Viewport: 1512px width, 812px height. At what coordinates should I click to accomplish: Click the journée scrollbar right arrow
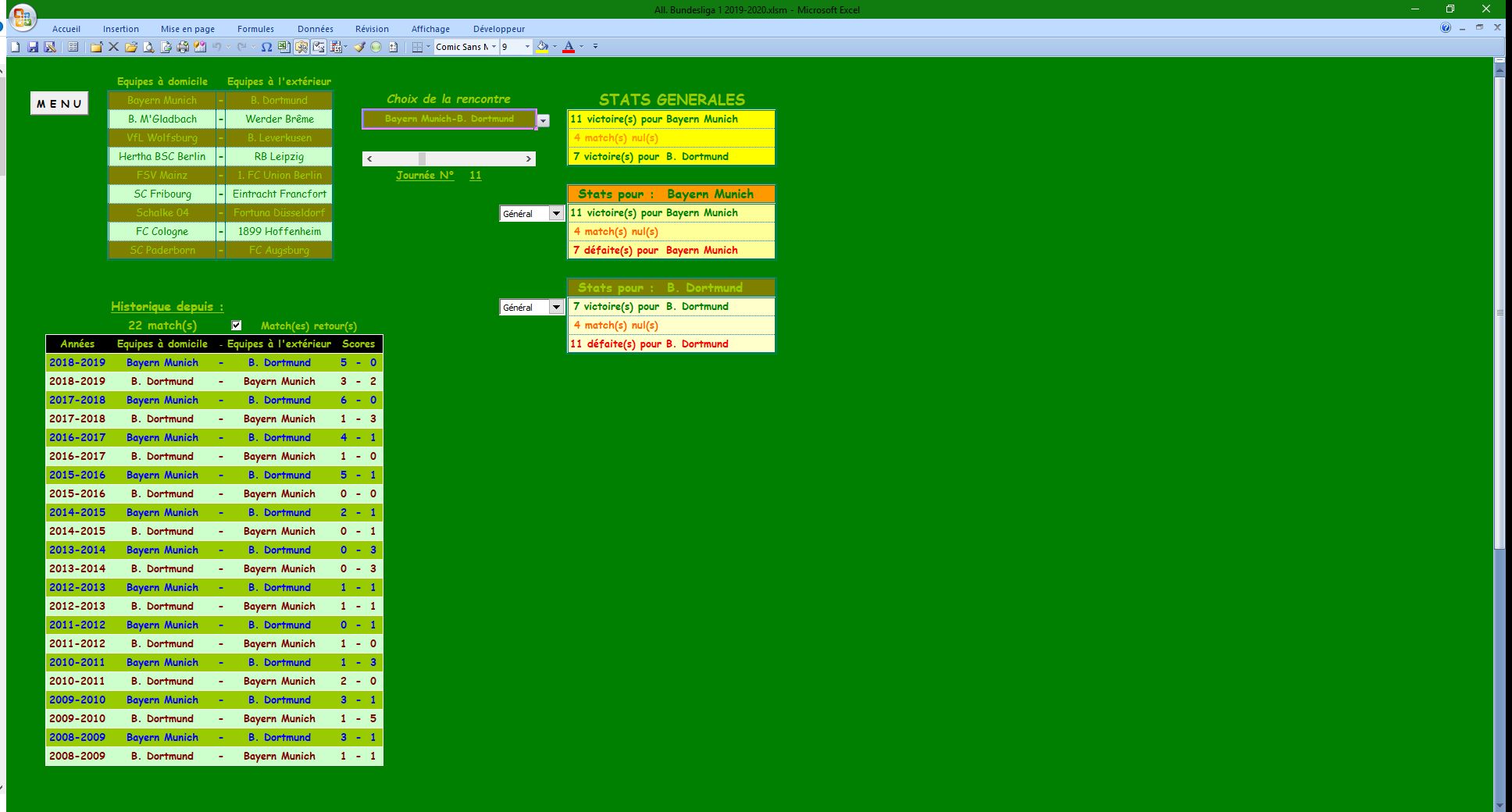pyautogui.click(x=529, y=158)
